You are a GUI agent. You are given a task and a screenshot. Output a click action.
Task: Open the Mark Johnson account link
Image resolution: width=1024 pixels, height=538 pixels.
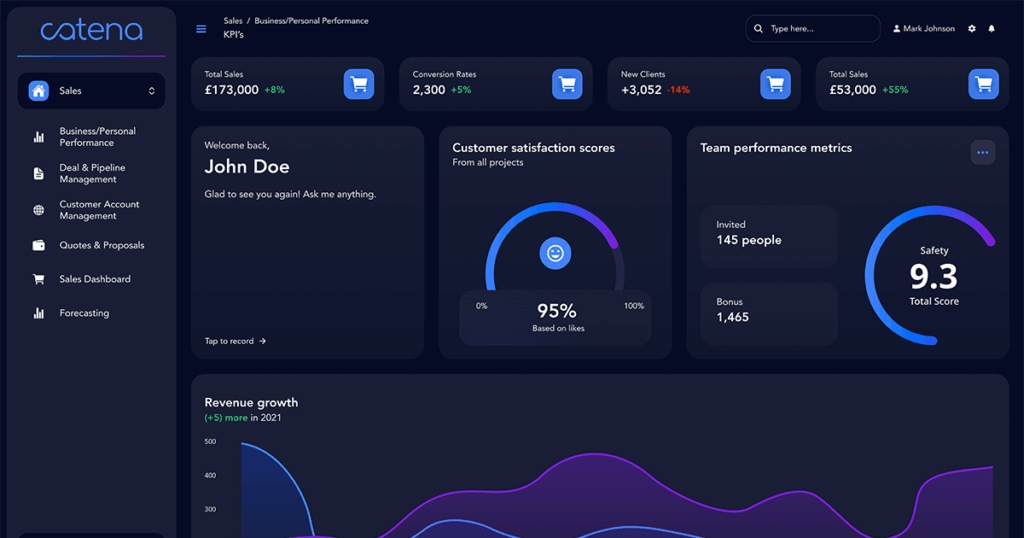pyautogui.click(x=929, y=29)
